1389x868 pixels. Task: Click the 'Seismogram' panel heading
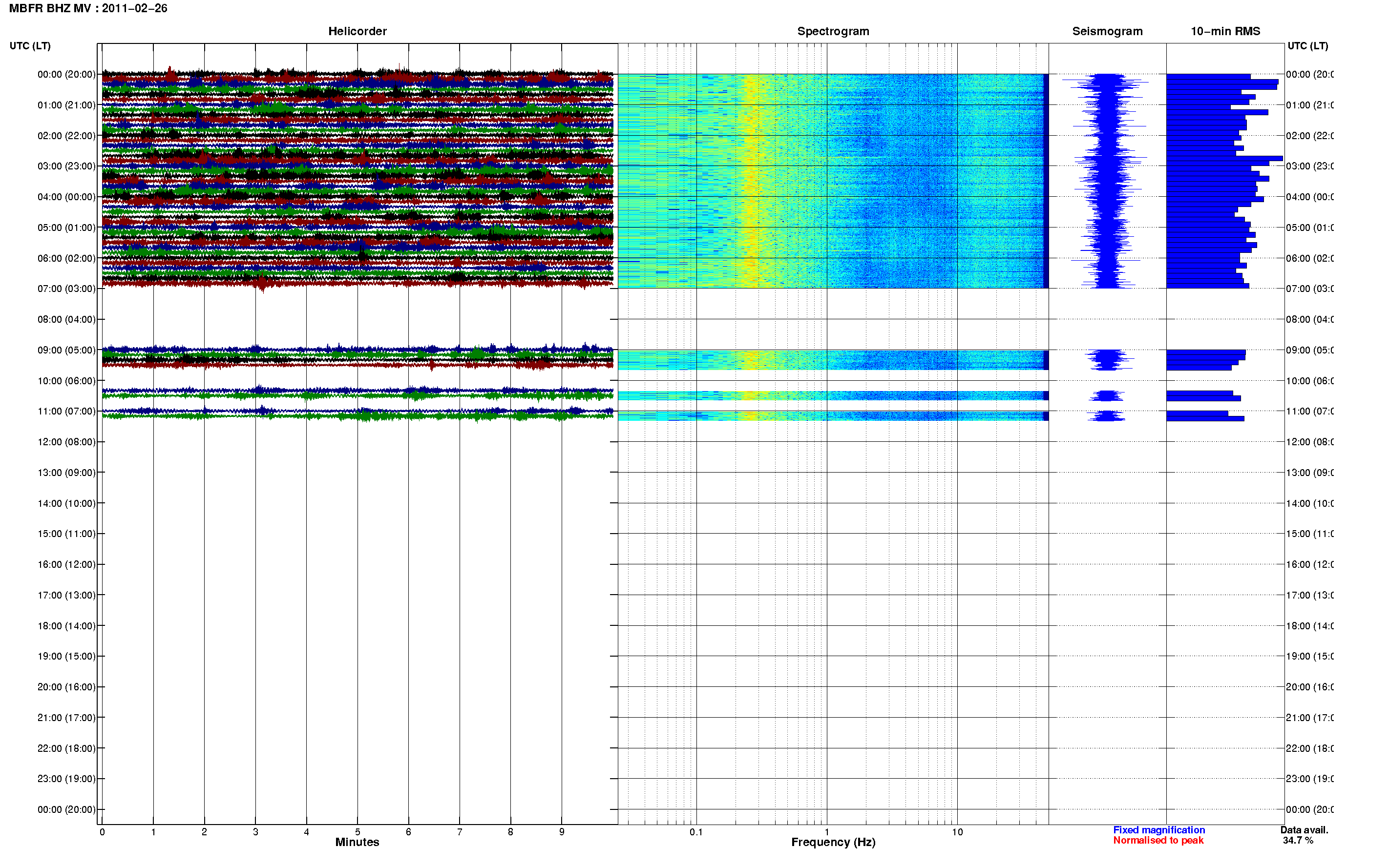(x=1107, y=31)
